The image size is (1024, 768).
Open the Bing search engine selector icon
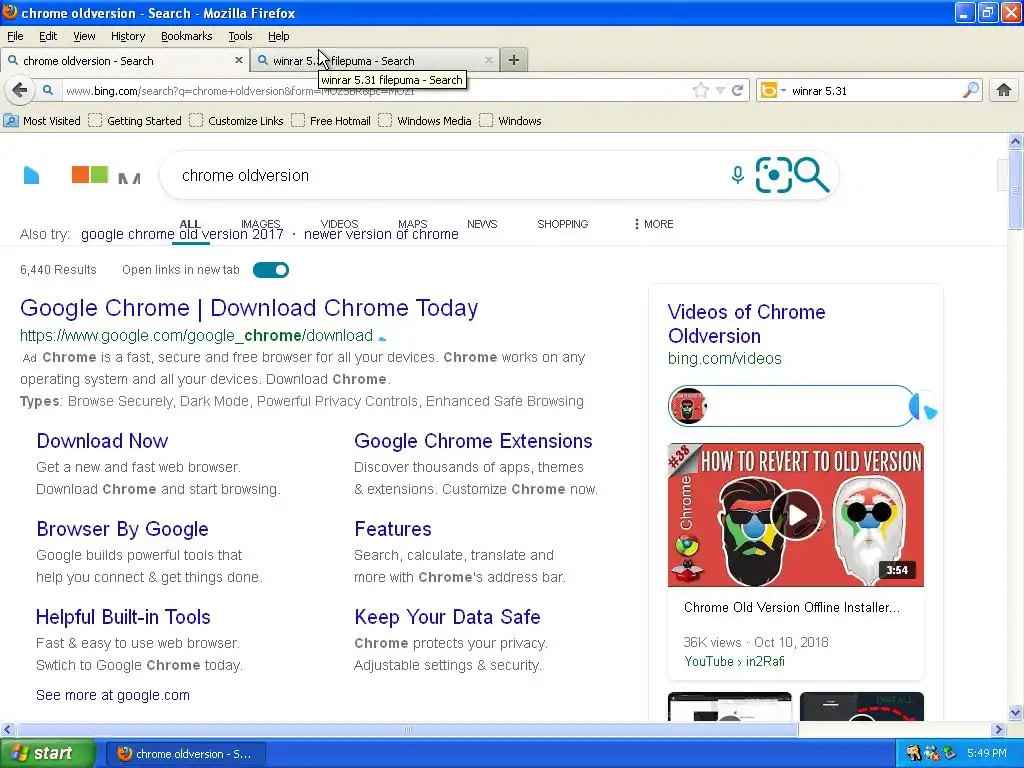pos(769,90)
